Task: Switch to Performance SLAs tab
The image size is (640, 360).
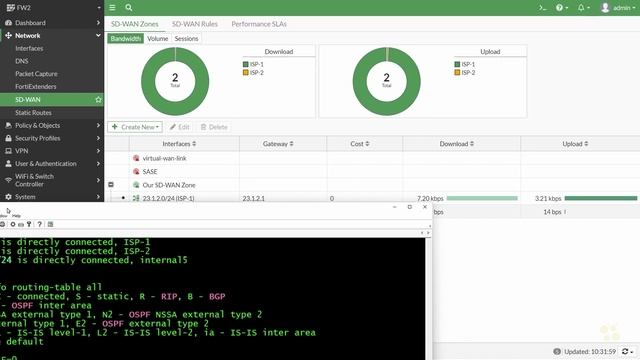Action: pos(259,24)
